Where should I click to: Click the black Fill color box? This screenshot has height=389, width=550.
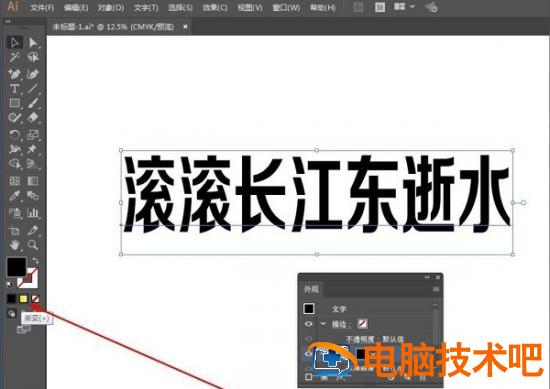(x=16, y=267)
